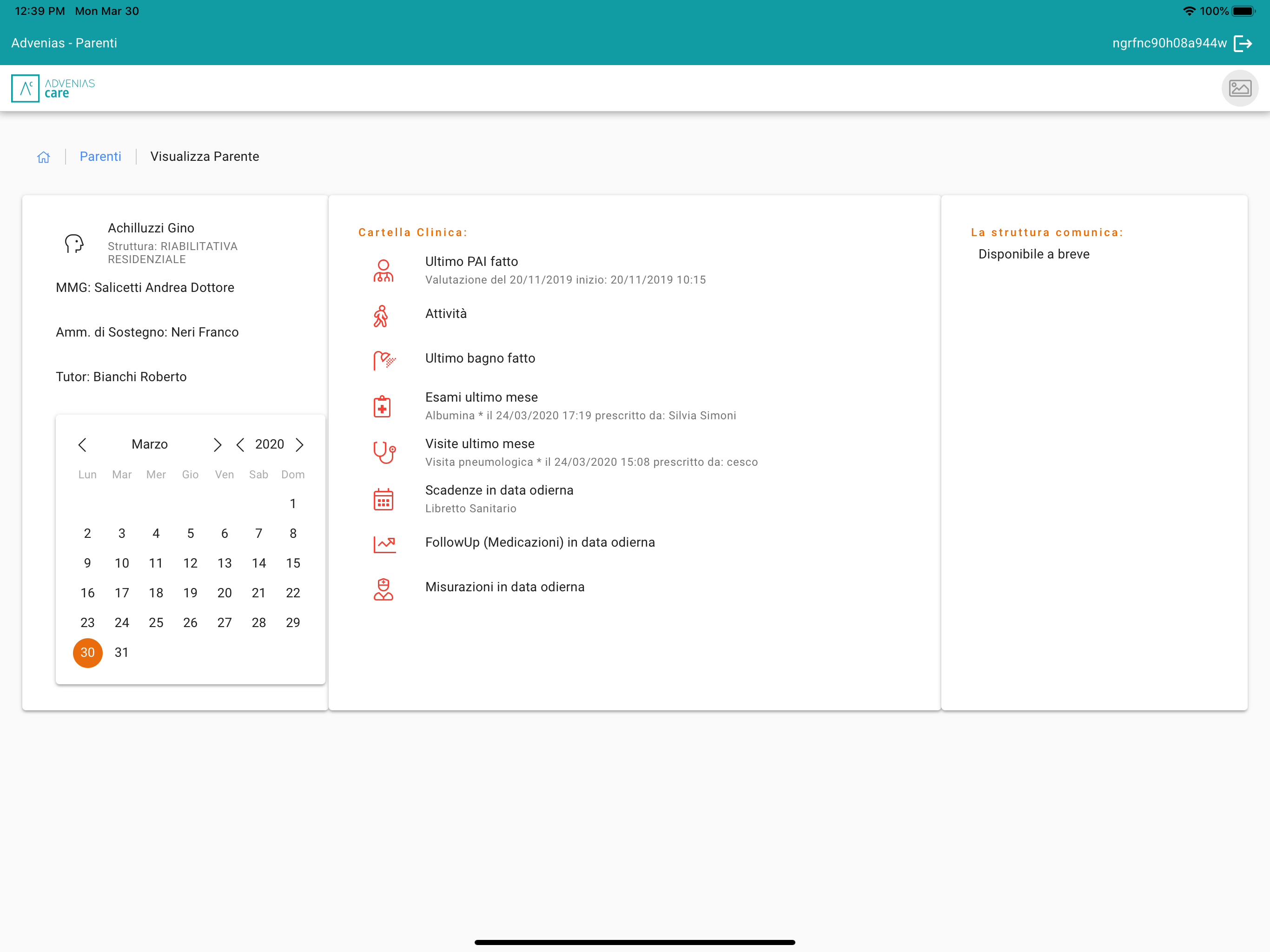The image size is (1270, 952).
Task: Click the patient head profile icon
Action: coord(74,244)
